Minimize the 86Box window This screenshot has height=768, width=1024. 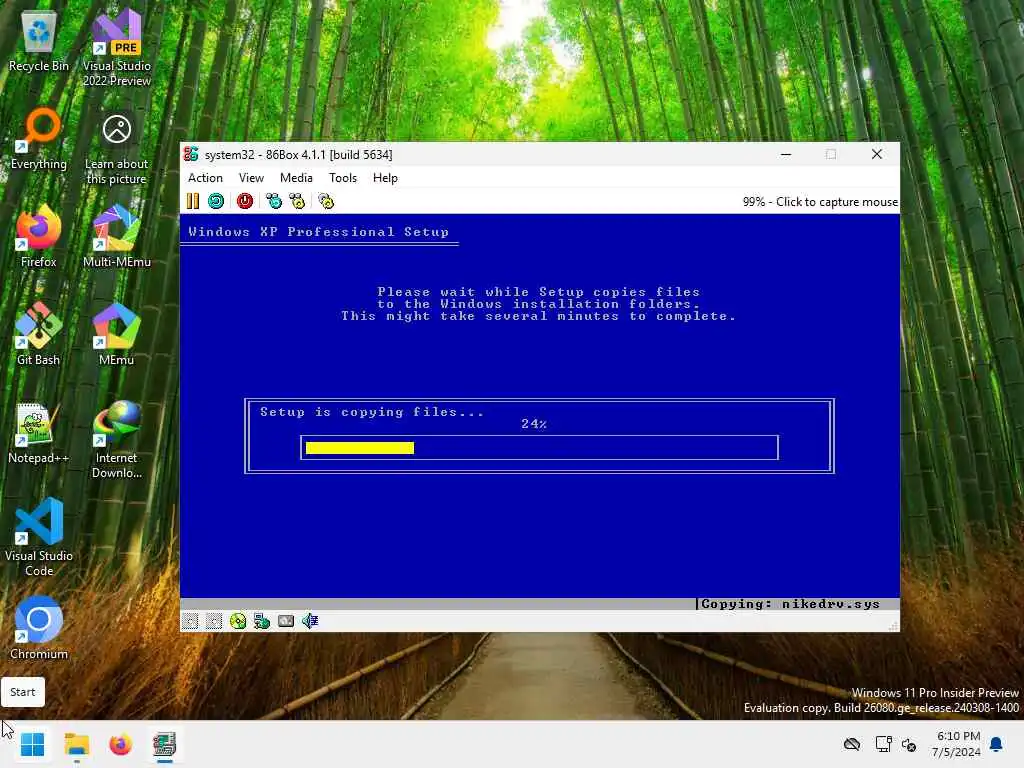(786, 154)
